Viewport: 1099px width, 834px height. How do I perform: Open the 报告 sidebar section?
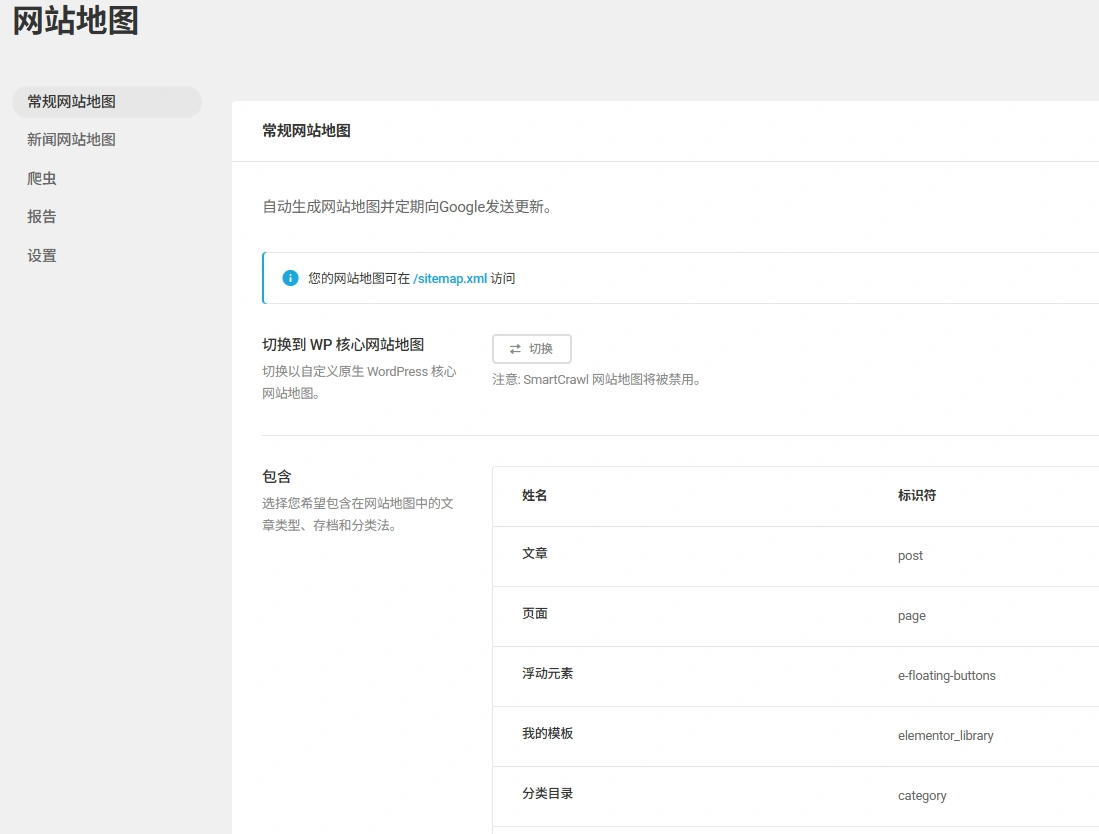(x=41, y=216)
